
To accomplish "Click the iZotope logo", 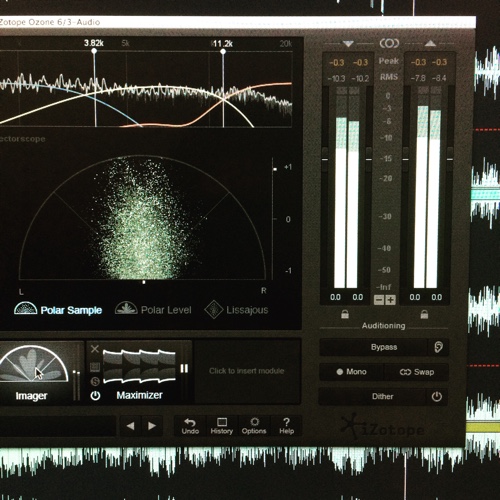I will [383, 428].
